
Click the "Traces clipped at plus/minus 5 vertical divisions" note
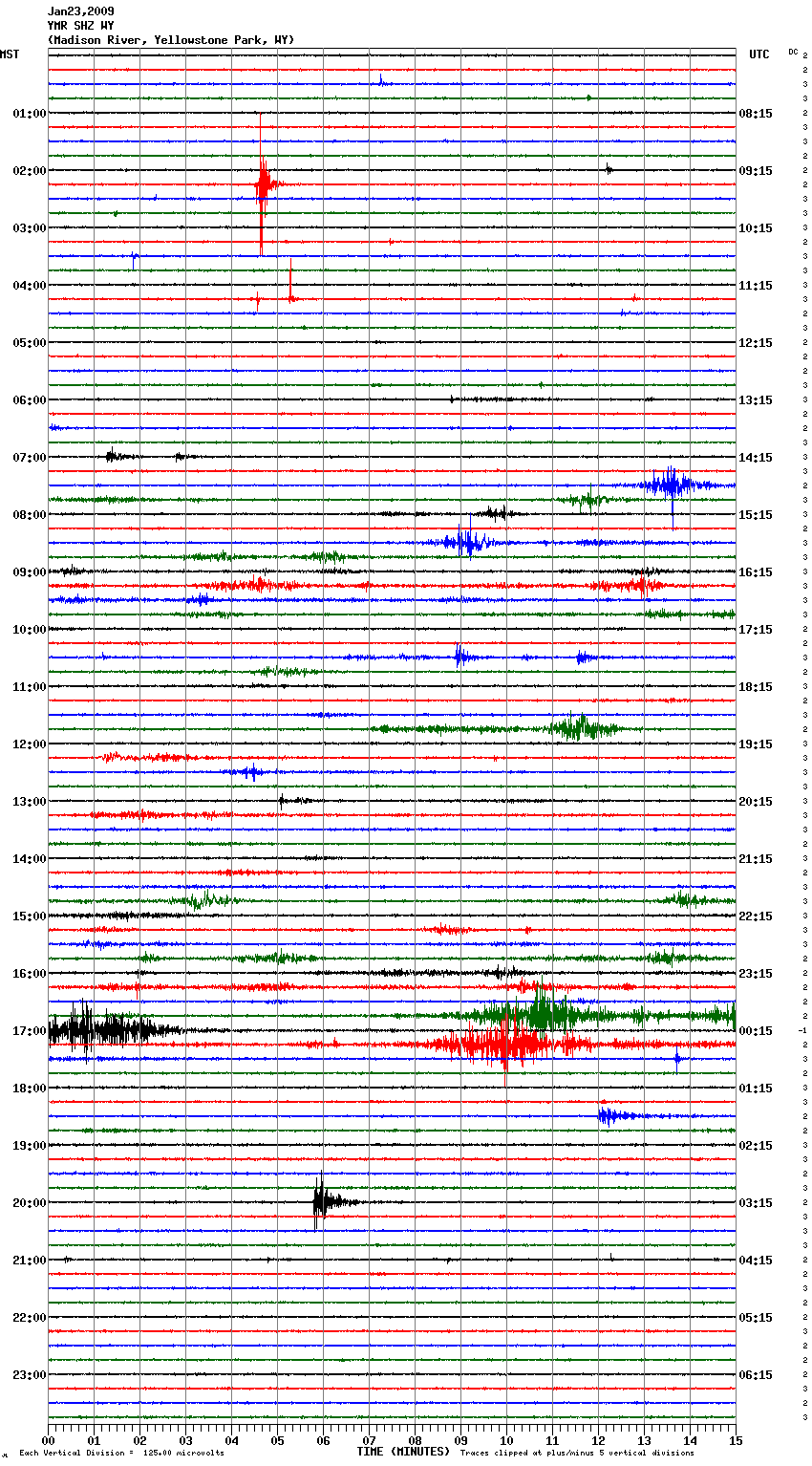click(577, 1454)
